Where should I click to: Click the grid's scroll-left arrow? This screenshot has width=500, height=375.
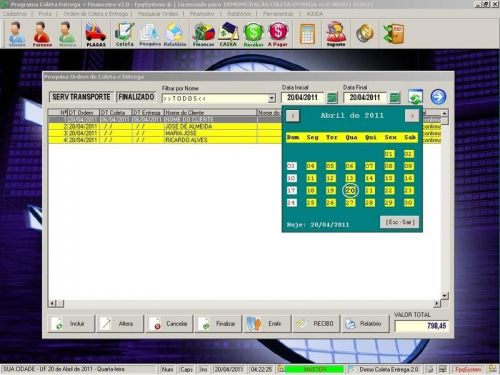[x=52, y=304]
